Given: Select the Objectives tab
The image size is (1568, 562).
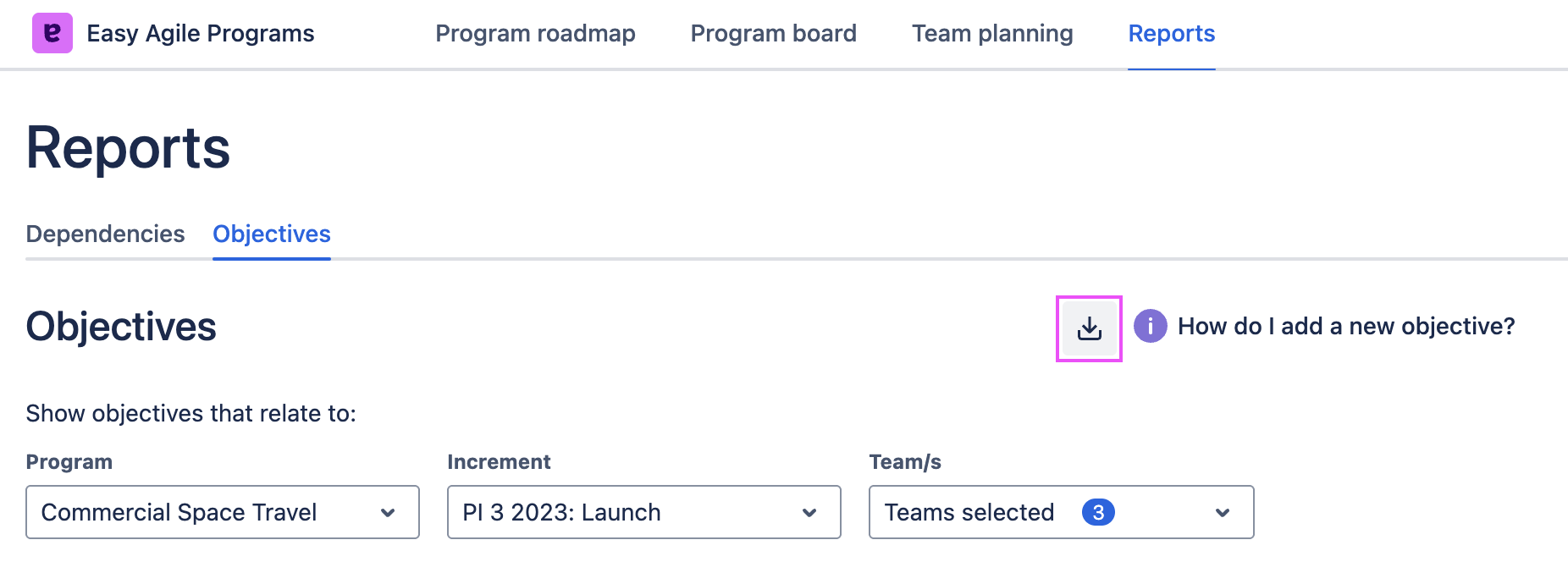Looking at the screenshot, I should point(271,234).
